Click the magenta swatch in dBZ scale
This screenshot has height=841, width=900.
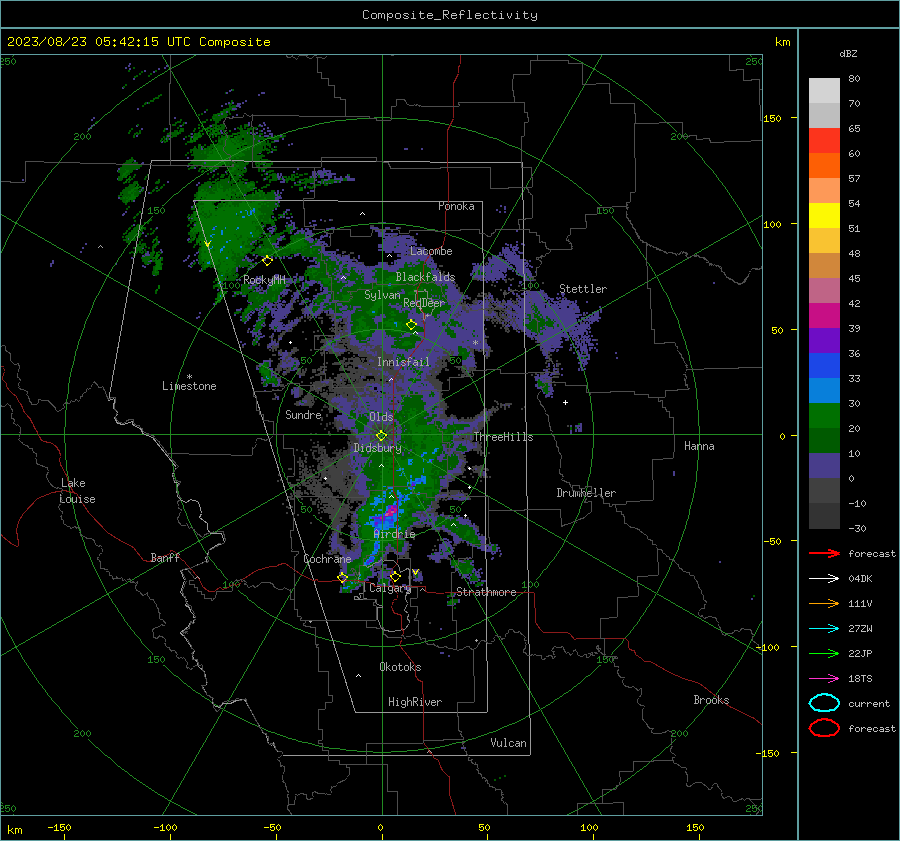pos(824,316)
